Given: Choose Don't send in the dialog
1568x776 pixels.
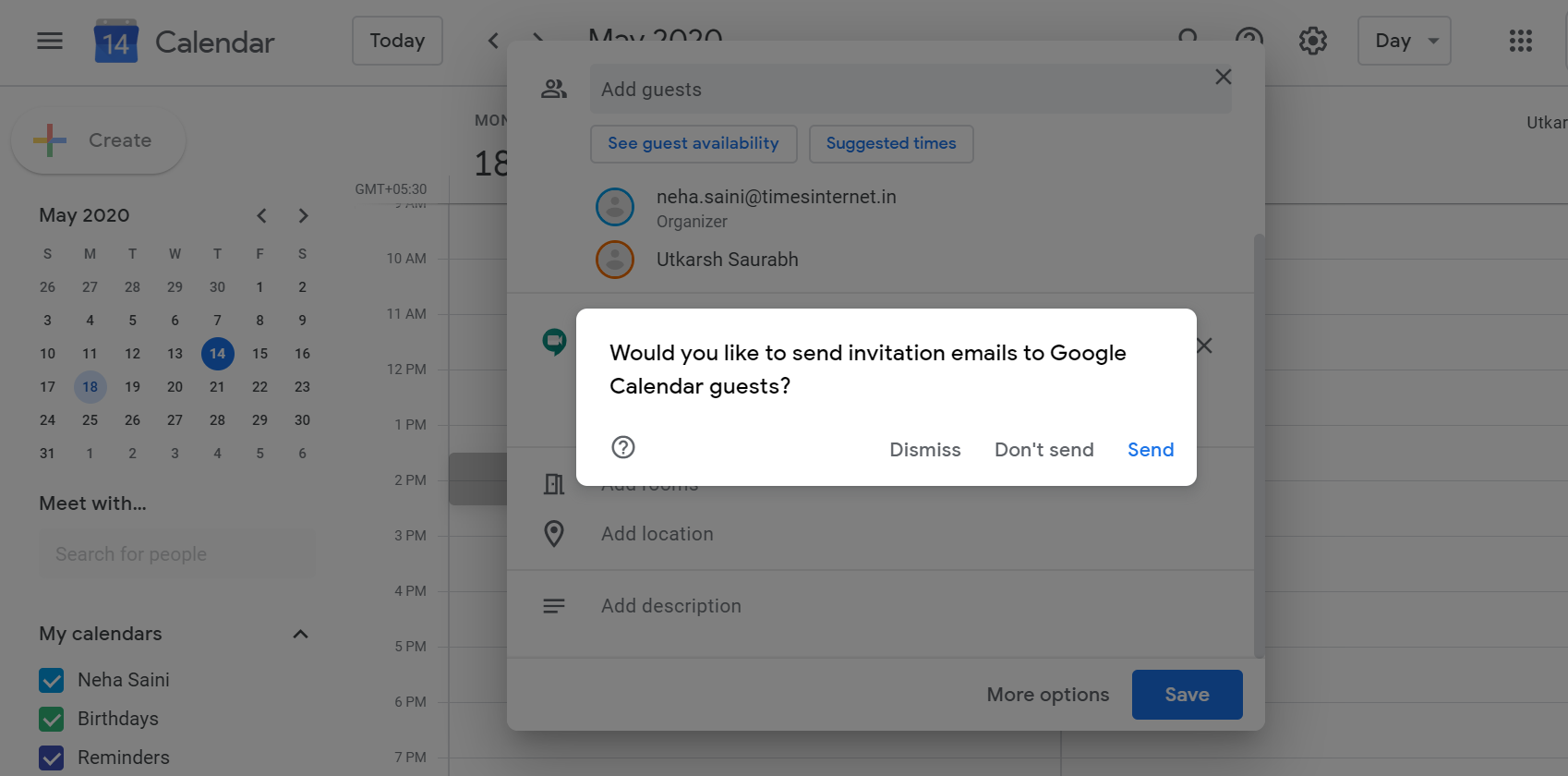Looking at the screenshot, I should pyautogui.click(x=1043, y=450).
